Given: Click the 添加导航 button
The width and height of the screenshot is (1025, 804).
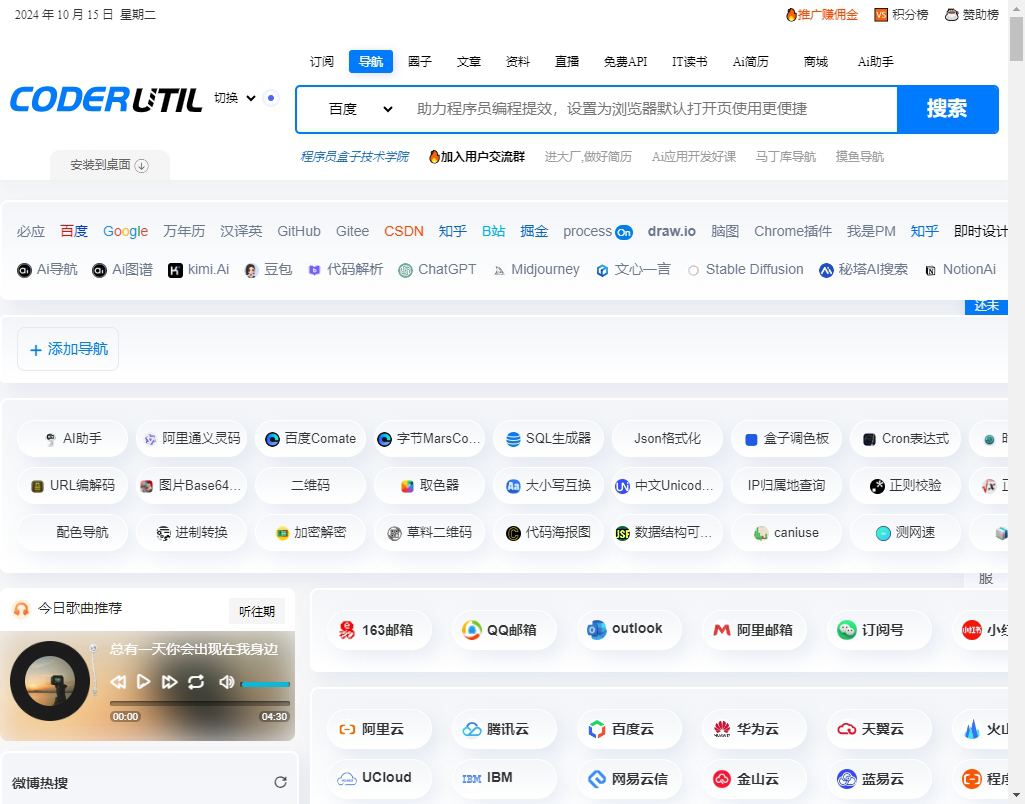Looking at the screenshot, I should (68, 349).
